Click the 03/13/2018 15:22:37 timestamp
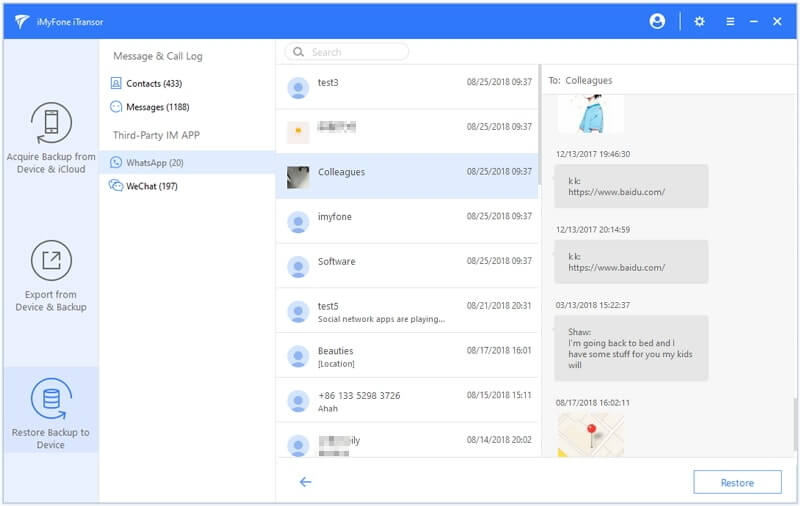 pos(592,305)
